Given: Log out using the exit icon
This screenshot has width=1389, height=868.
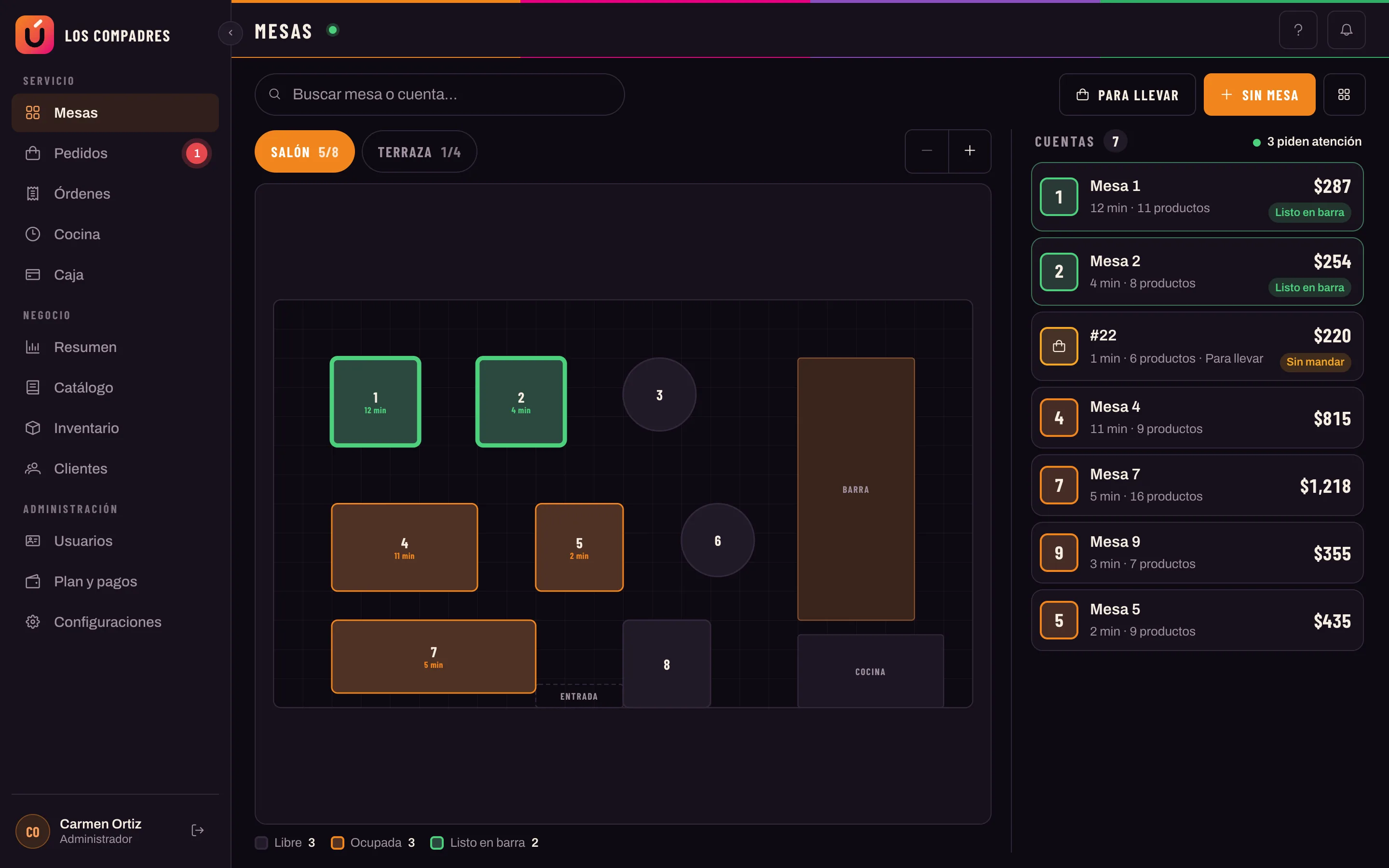Looking at the screenshot, I should coord(197,831).
